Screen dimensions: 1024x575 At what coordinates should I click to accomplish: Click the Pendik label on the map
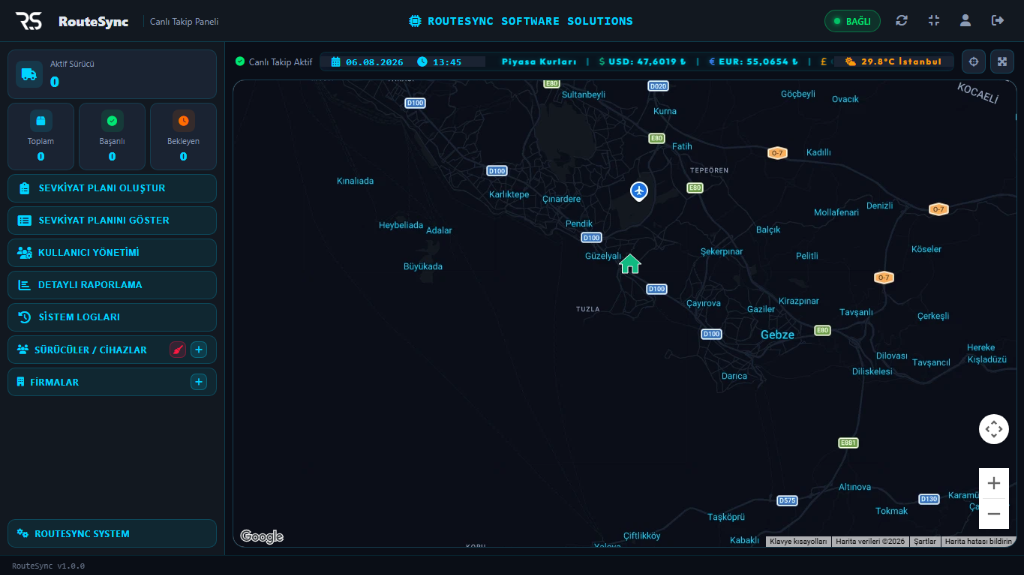(579, 223)
